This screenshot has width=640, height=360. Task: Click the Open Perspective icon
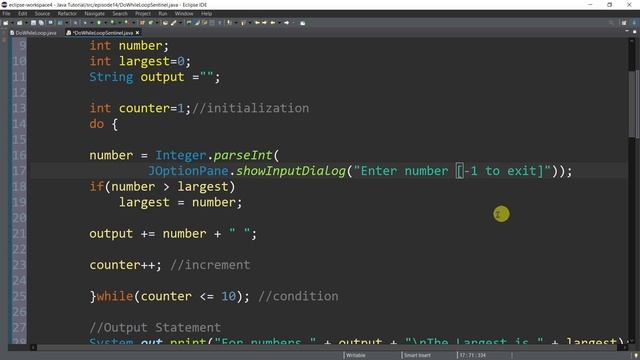pyautogui.click(x=624, y=23)
